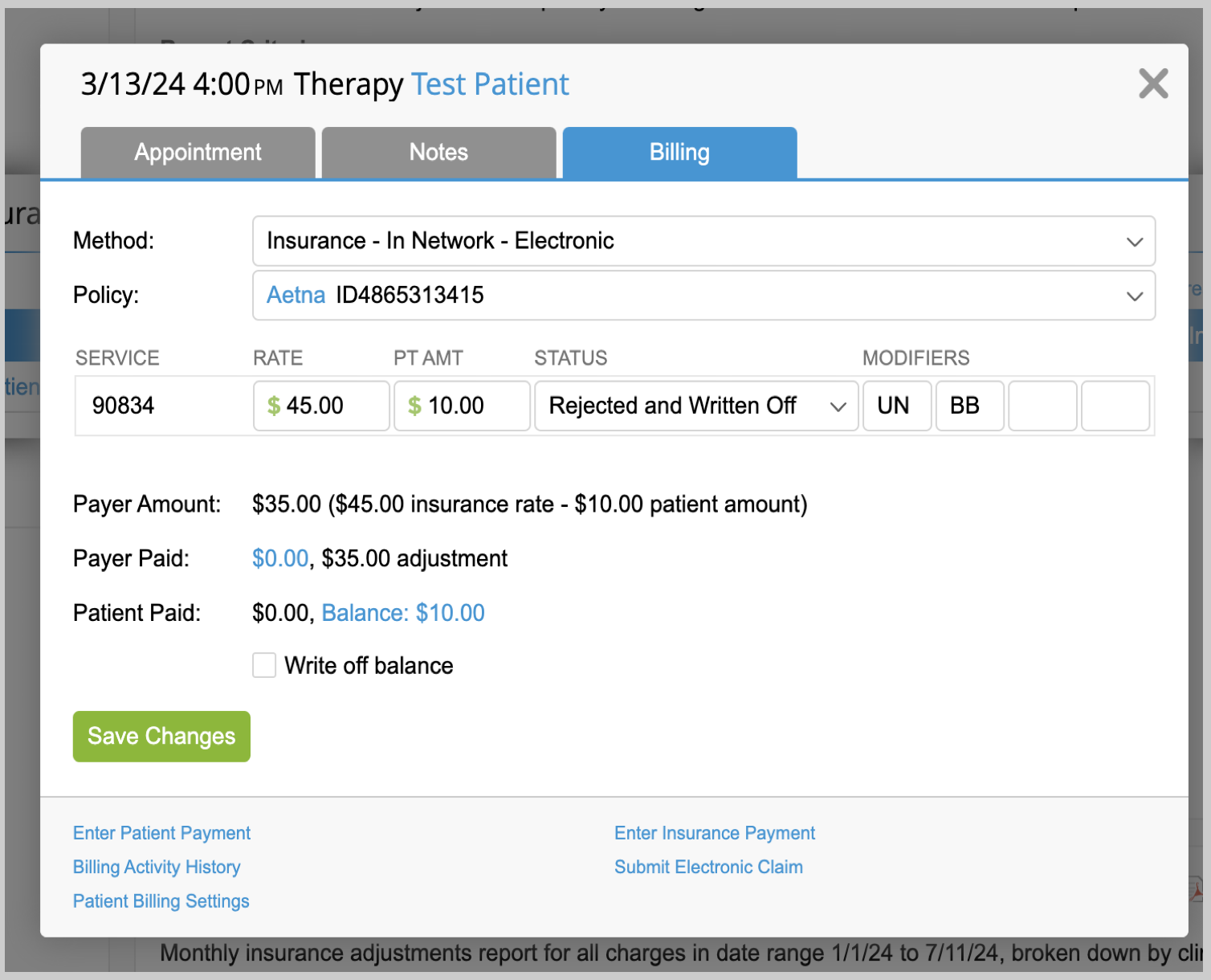This screenshot has height=980, width=1211.
Task: Close the billing dialog with the X
Action: click(x=1153, y=84)
